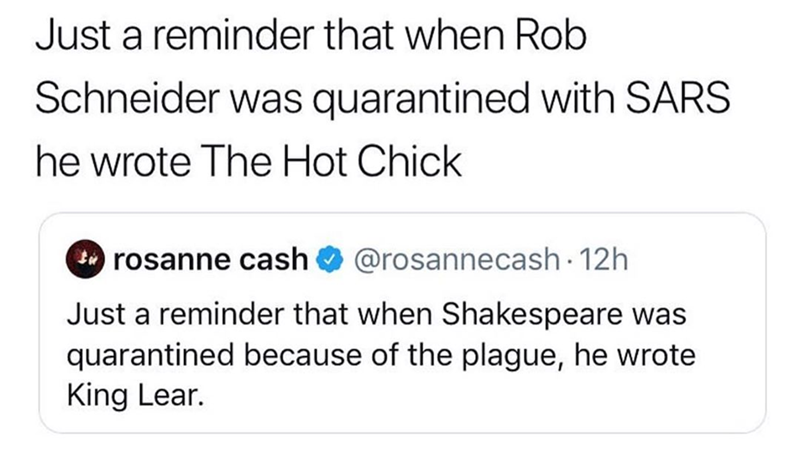Click the blue verified badge
Viewport: 800px width, 455px height.
tap(326, 261)
